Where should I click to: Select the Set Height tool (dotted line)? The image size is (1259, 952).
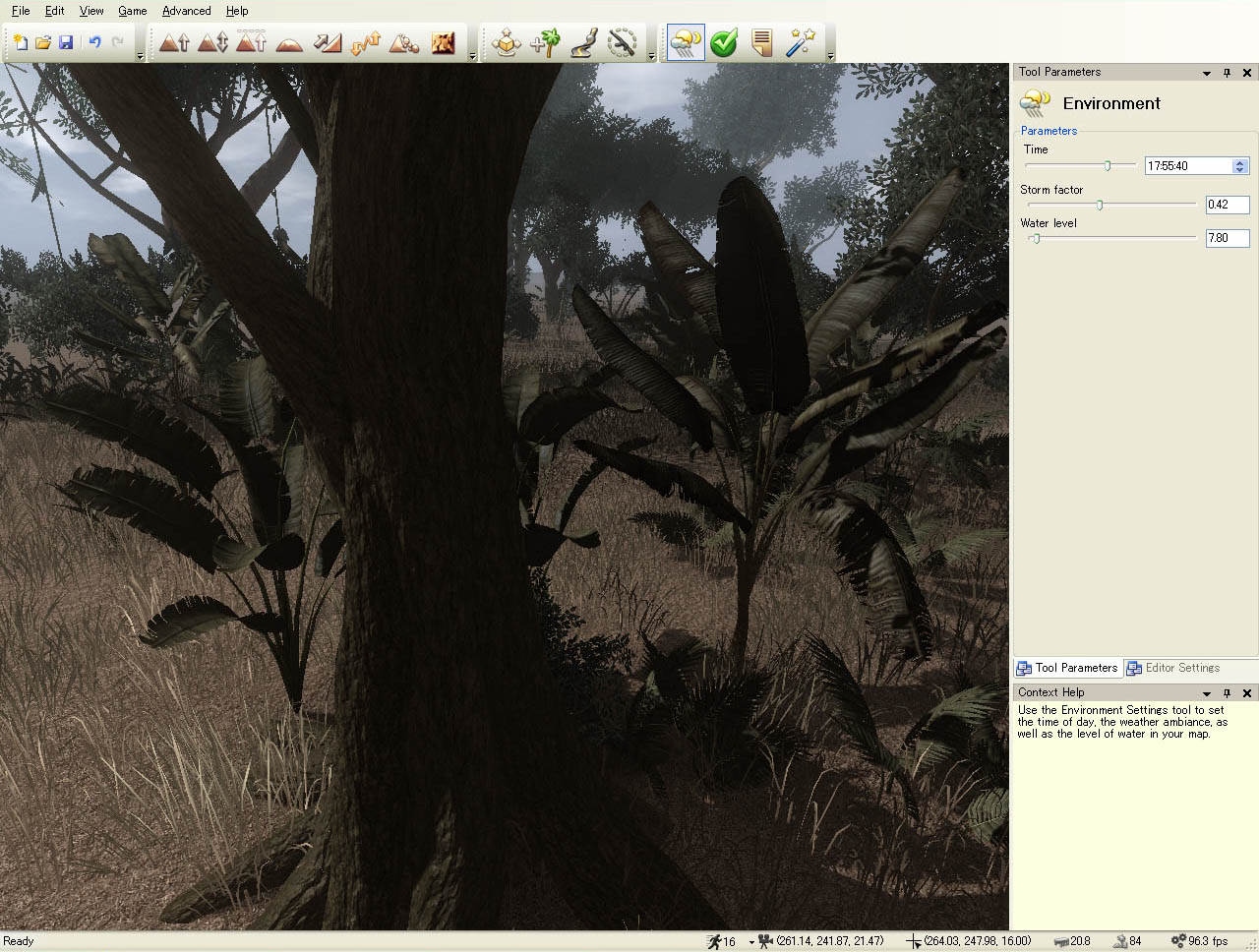[x=251, y=42]
